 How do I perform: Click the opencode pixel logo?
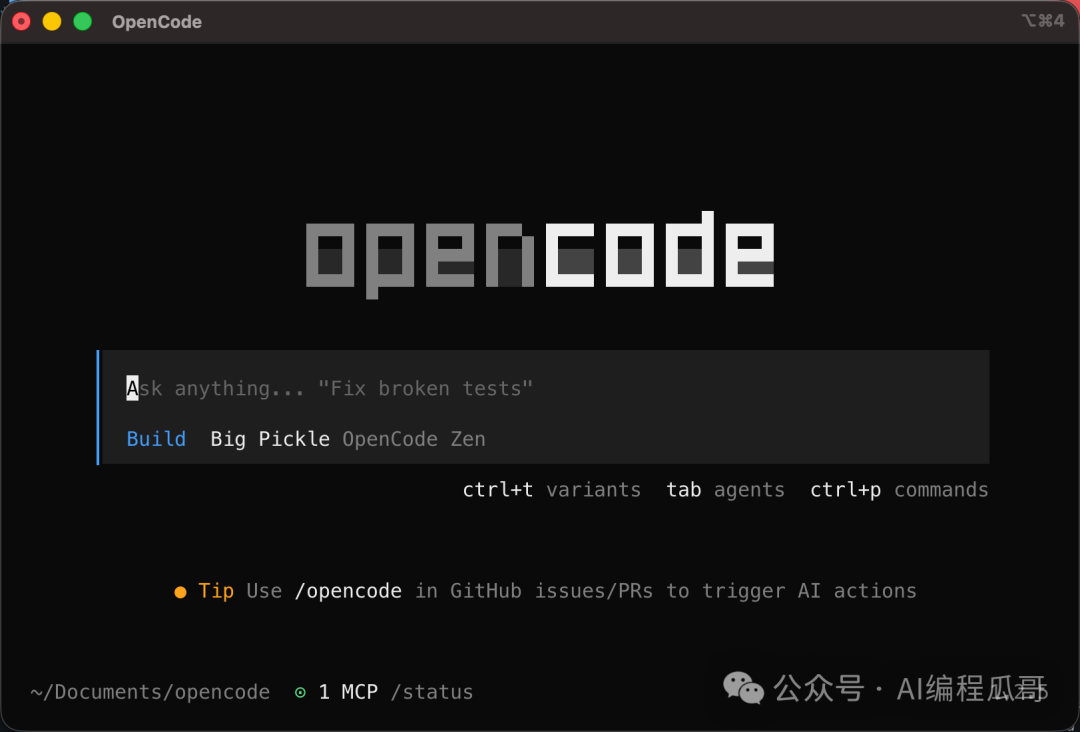click(540, 255)
